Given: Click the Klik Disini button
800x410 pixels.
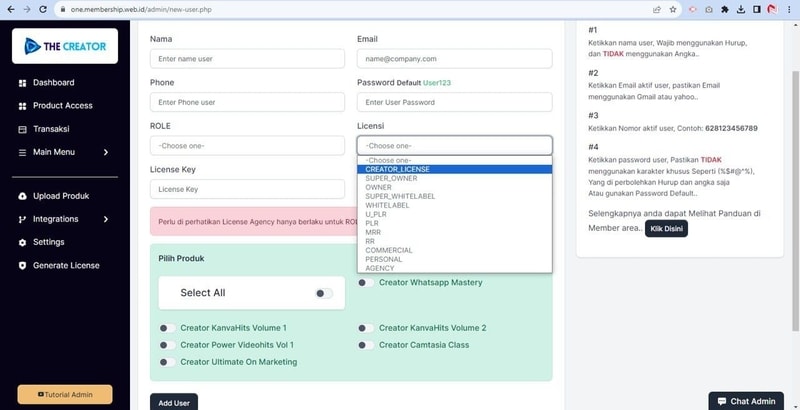Looking at the screenshot, I should tap(666, 229).
